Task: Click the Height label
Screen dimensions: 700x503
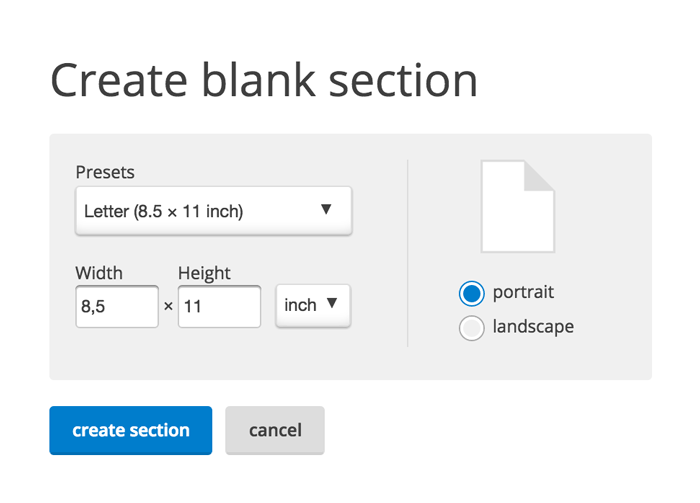Action: pyautogui.click(x=204, y=273)
